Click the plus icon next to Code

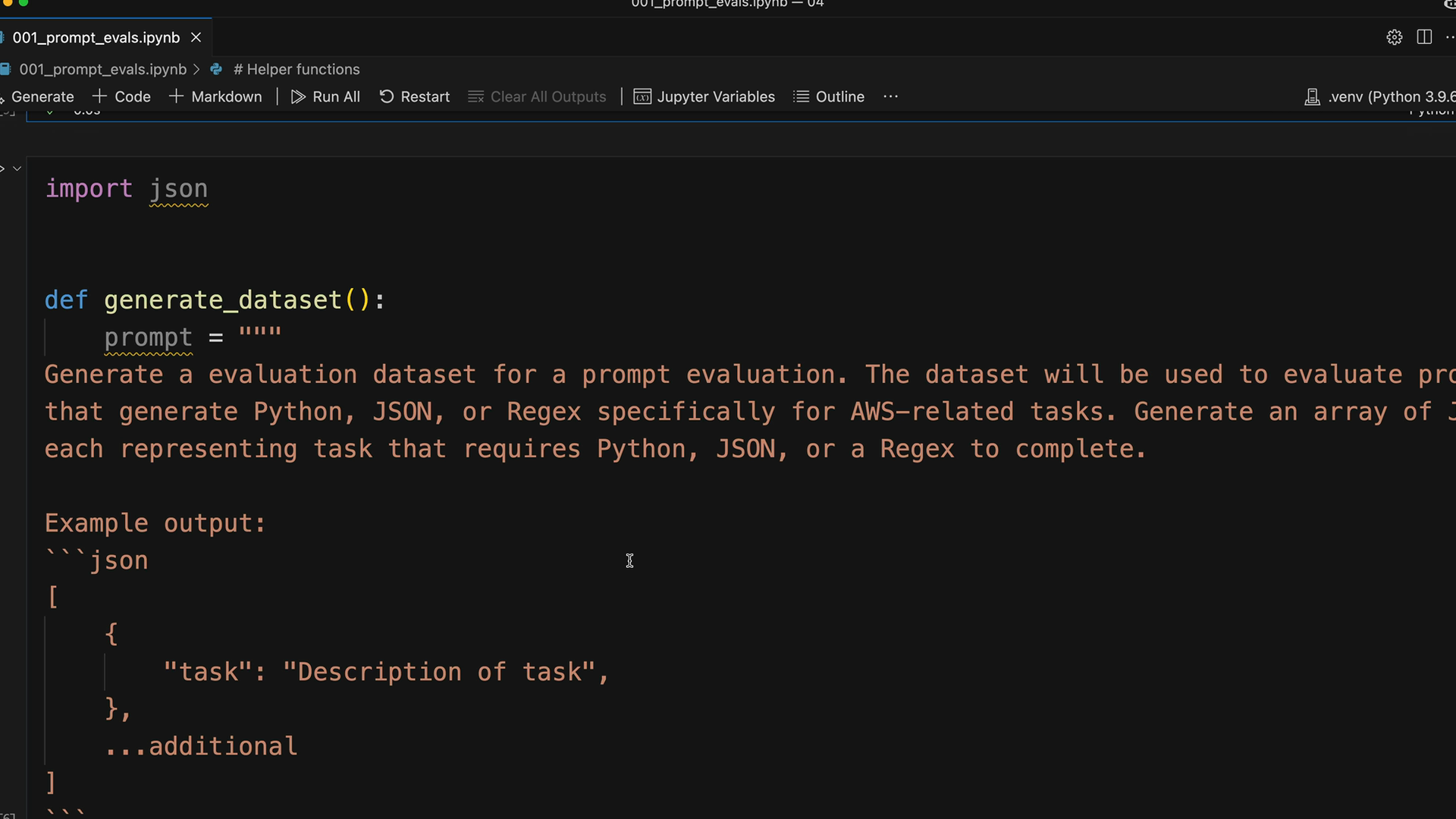pos(99,96)
